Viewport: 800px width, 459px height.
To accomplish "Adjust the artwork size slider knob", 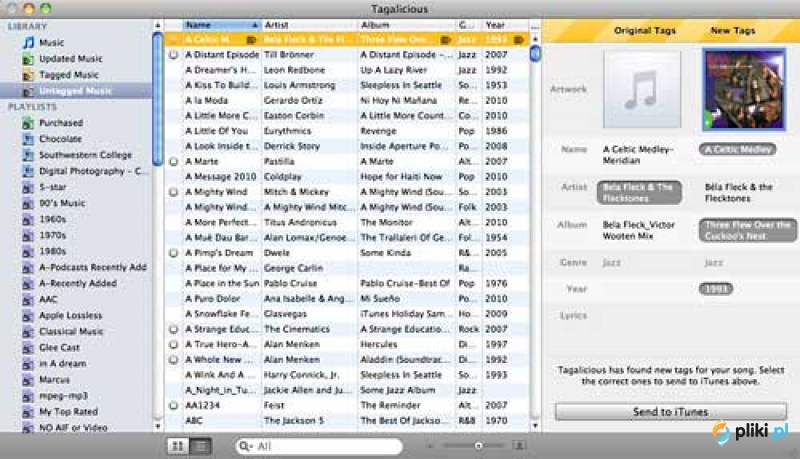I will [x=479, y=446].
